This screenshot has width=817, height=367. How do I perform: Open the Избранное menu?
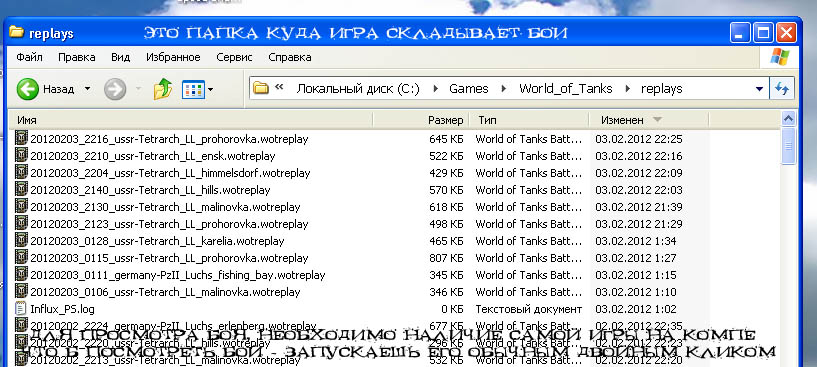coord(173,57)
